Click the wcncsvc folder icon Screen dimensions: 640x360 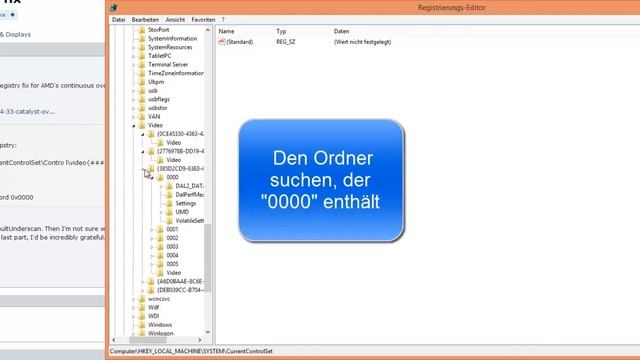tap(142, 299)
